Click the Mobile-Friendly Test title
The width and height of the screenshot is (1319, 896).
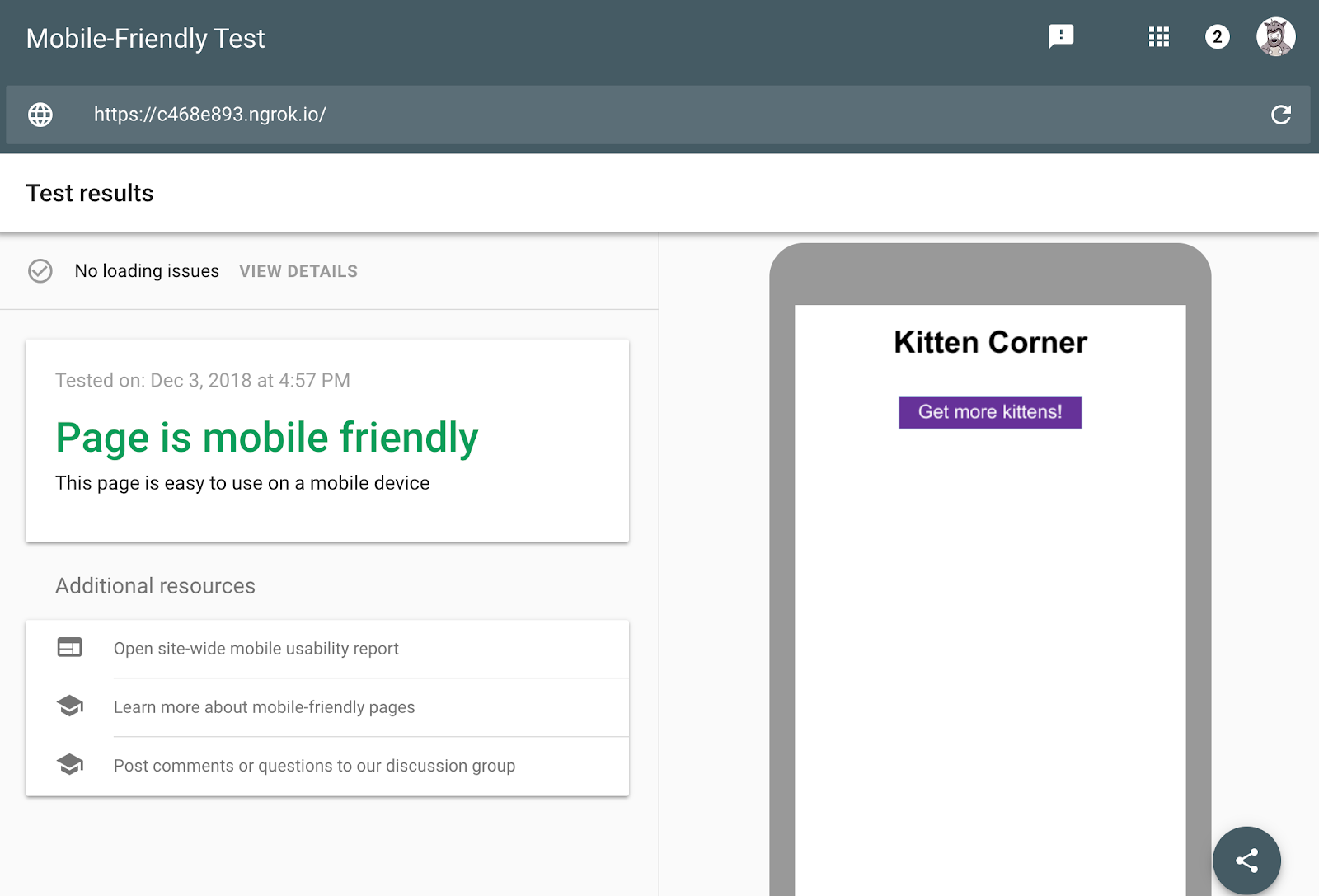click(145, 38)
